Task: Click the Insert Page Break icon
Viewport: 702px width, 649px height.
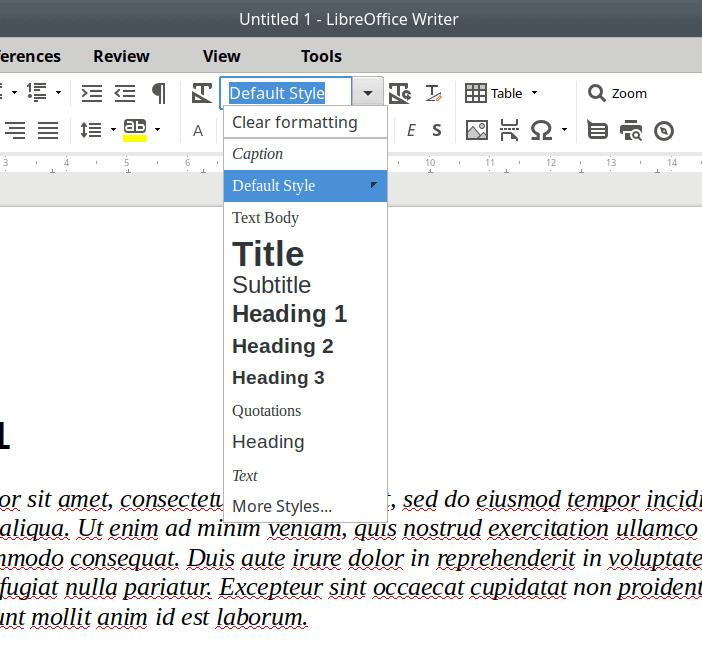Action: coord(509,130)
